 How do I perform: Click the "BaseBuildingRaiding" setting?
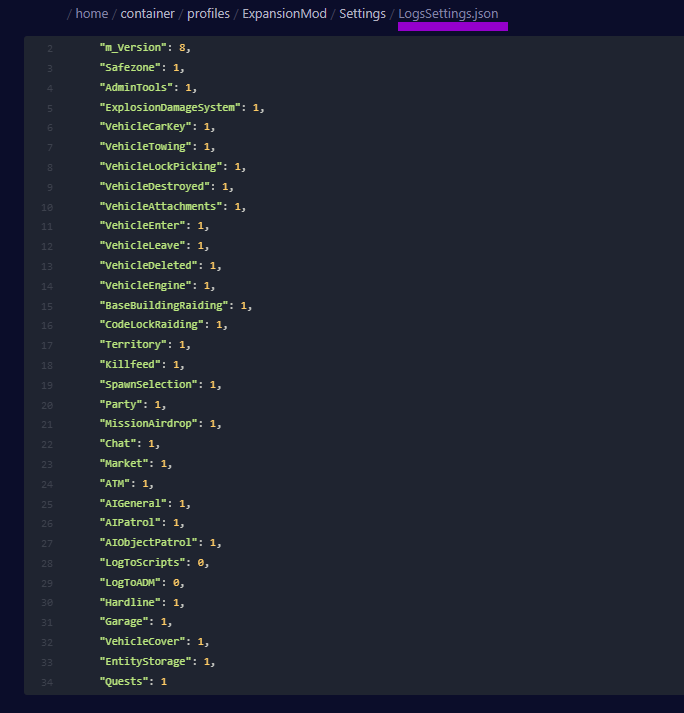(166, 305)
